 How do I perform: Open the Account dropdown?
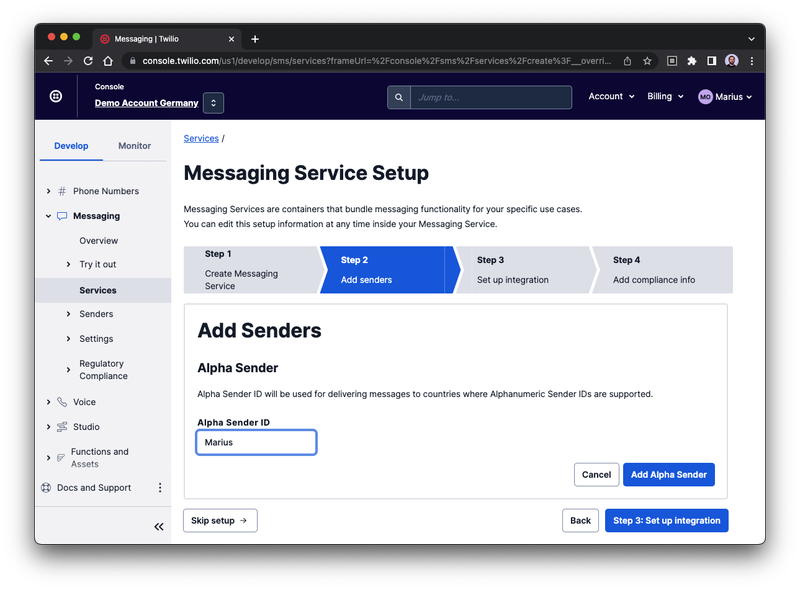(610, 96)
